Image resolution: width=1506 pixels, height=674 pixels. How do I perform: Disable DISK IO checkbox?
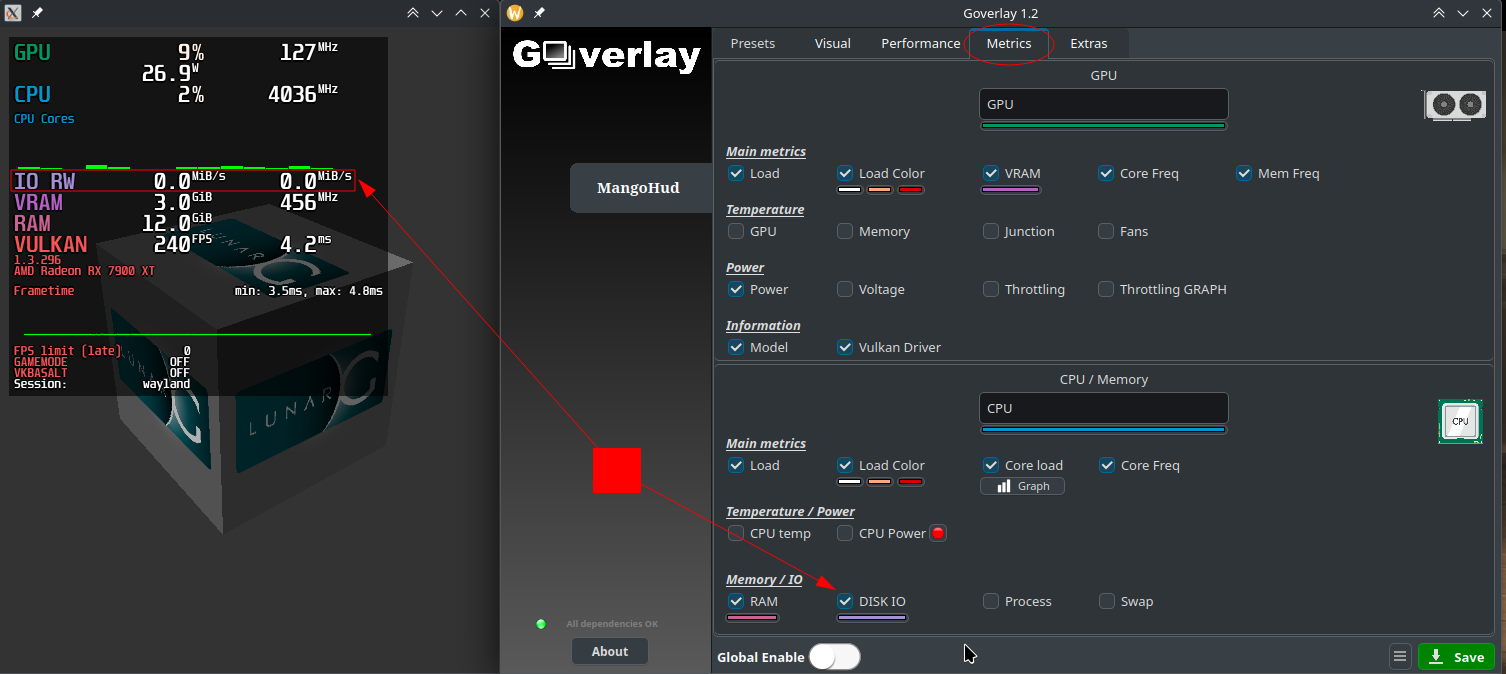coord(845,601)
